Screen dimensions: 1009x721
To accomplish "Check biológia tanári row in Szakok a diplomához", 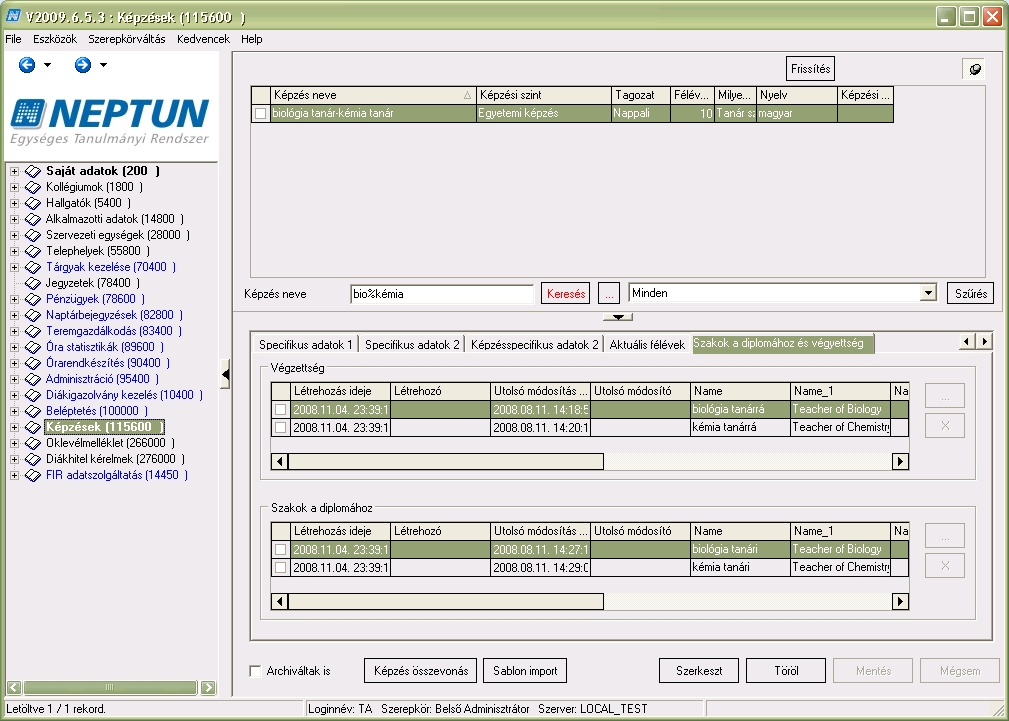I will 281,550.
